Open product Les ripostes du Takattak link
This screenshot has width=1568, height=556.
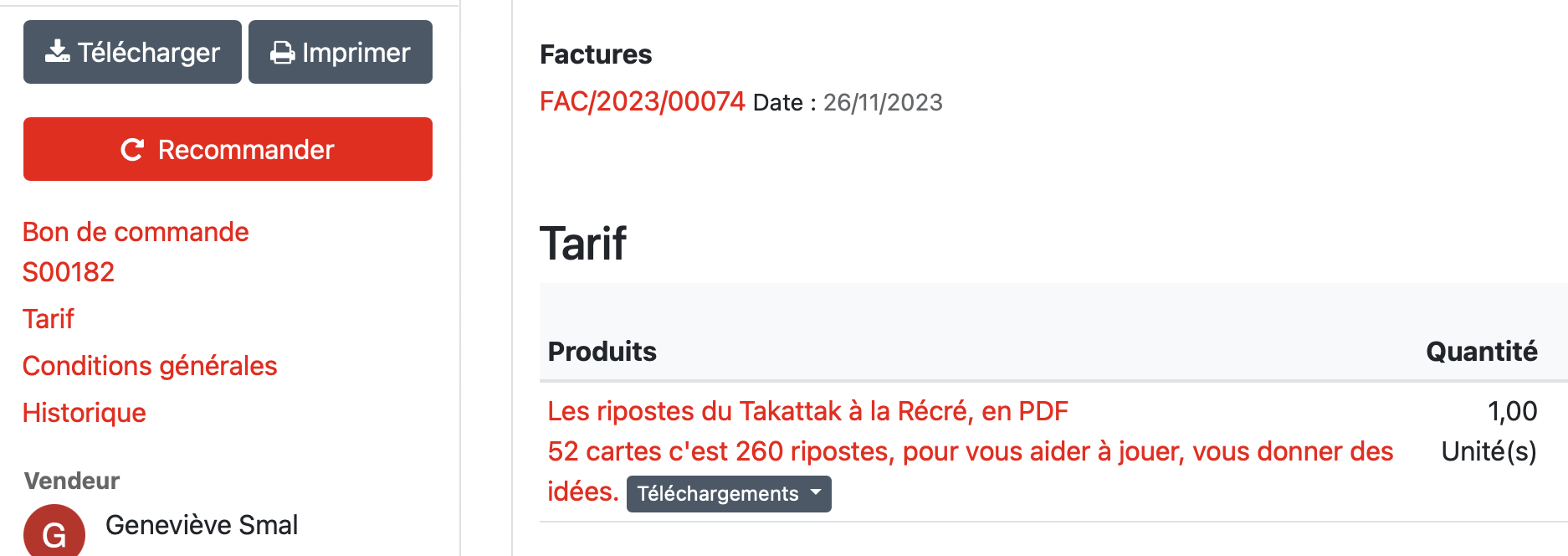tap(807, 411)
